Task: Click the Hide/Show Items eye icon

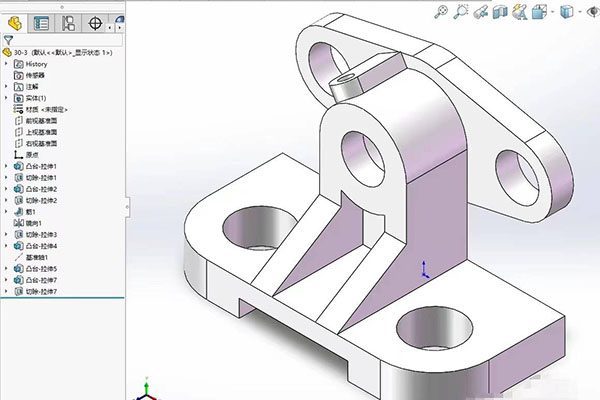Action: (x=593, y=12)
